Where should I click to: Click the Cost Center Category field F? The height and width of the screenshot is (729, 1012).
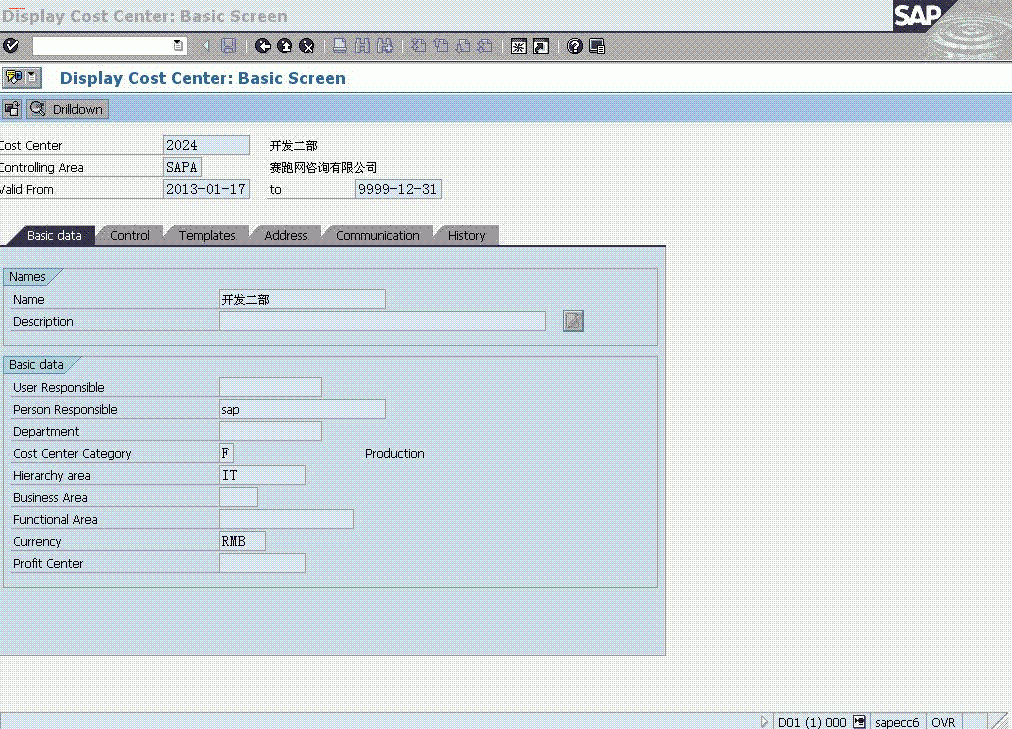coord(226,453)
